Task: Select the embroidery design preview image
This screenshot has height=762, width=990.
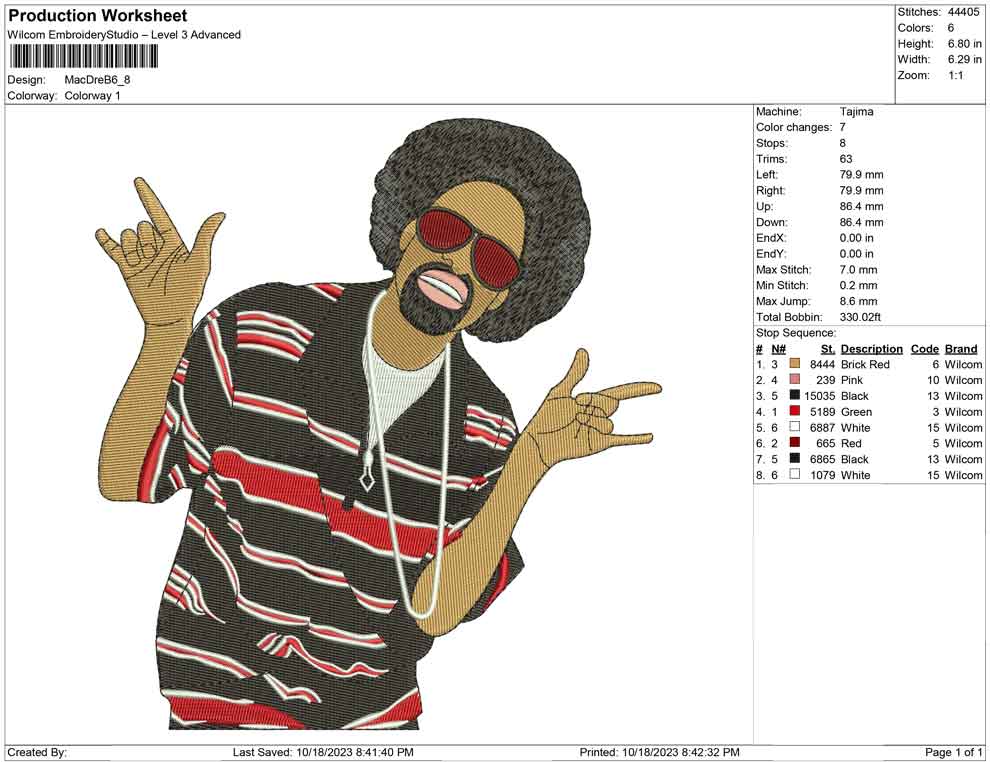Action: click(x=370, y=420)
